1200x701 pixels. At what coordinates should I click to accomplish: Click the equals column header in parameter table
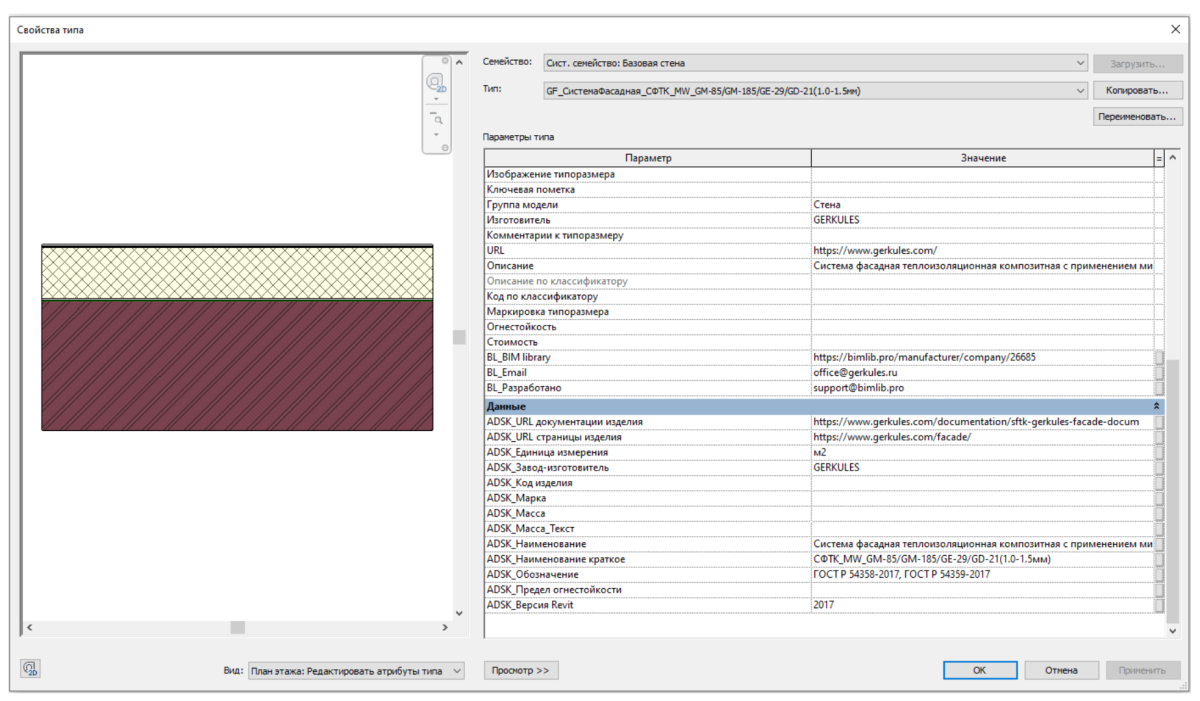pyautogui.click(x=1159, y=158)
